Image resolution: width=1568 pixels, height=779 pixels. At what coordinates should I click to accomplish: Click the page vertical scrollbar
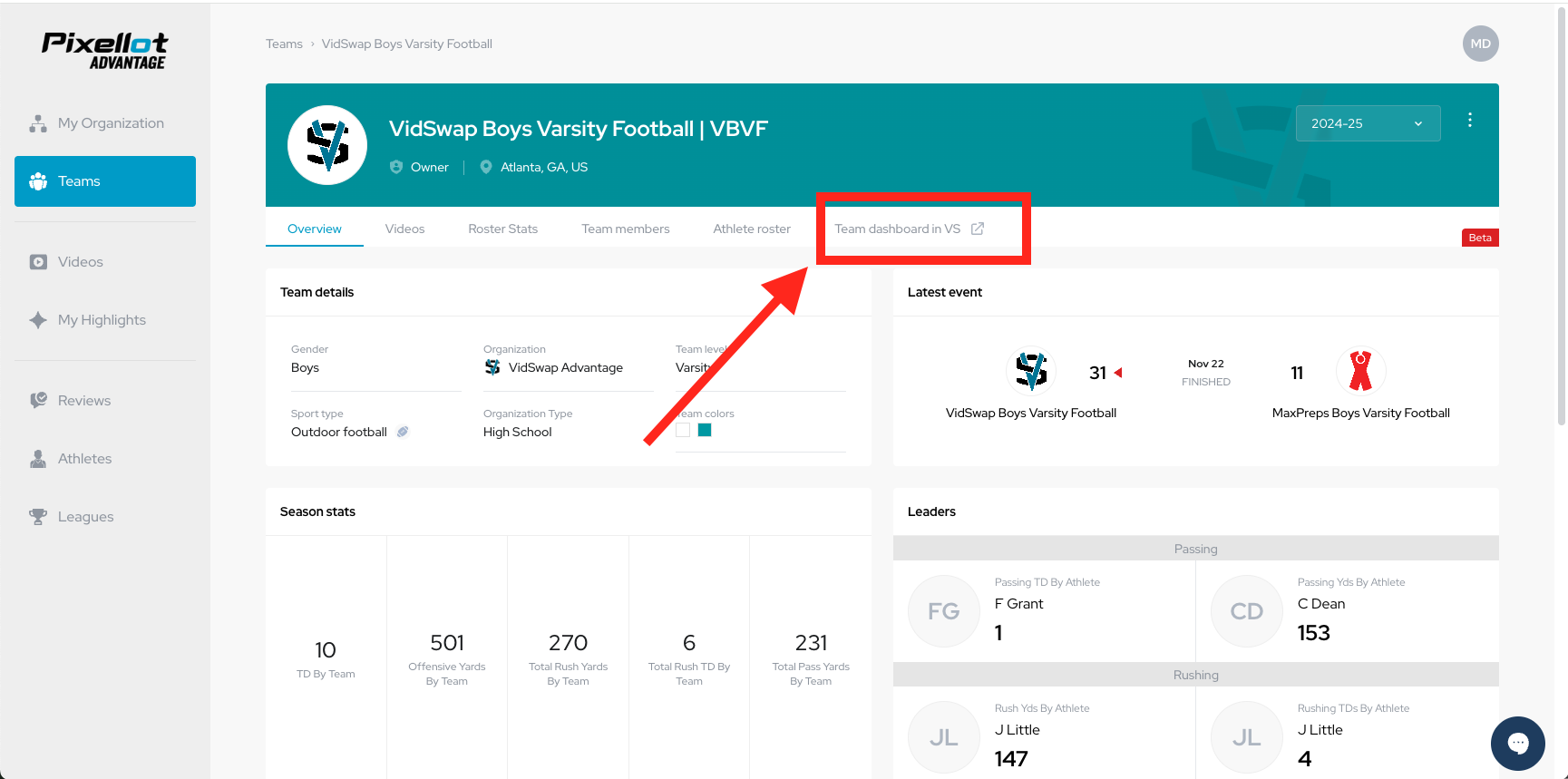(x=1561, y=214)
